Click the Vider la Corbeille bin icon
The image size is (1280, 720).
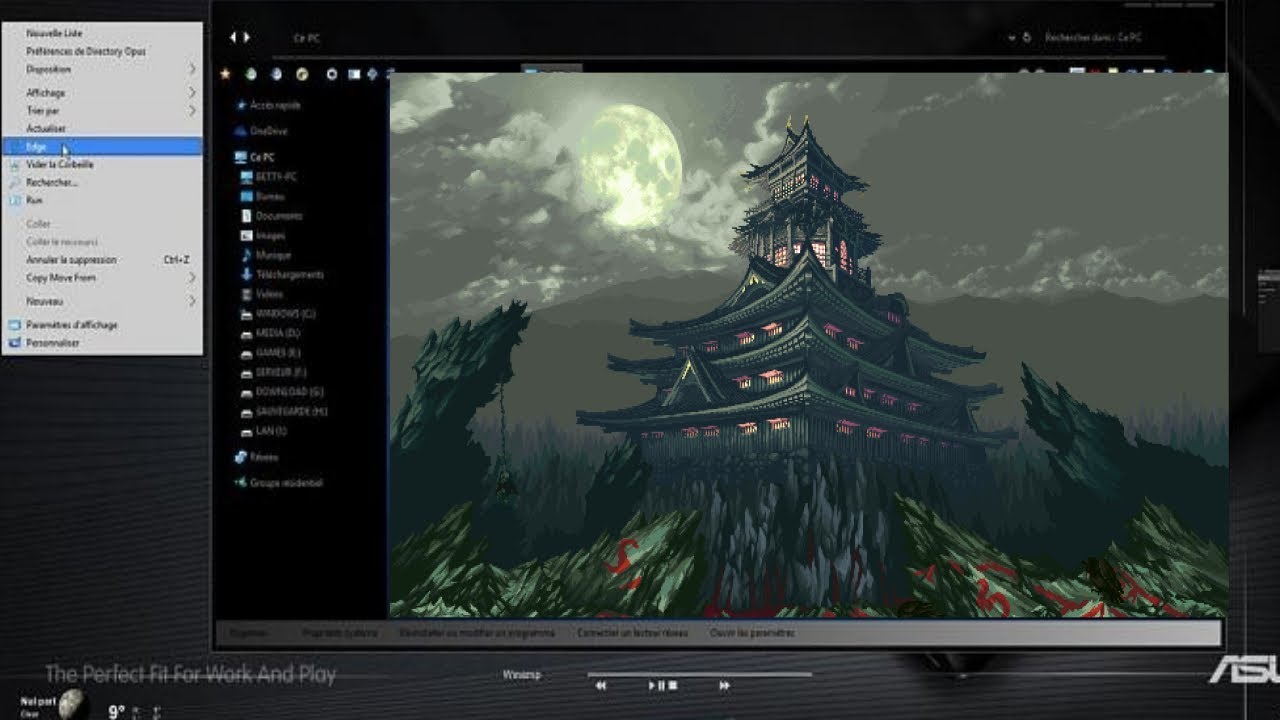click(x=14, y=165)
